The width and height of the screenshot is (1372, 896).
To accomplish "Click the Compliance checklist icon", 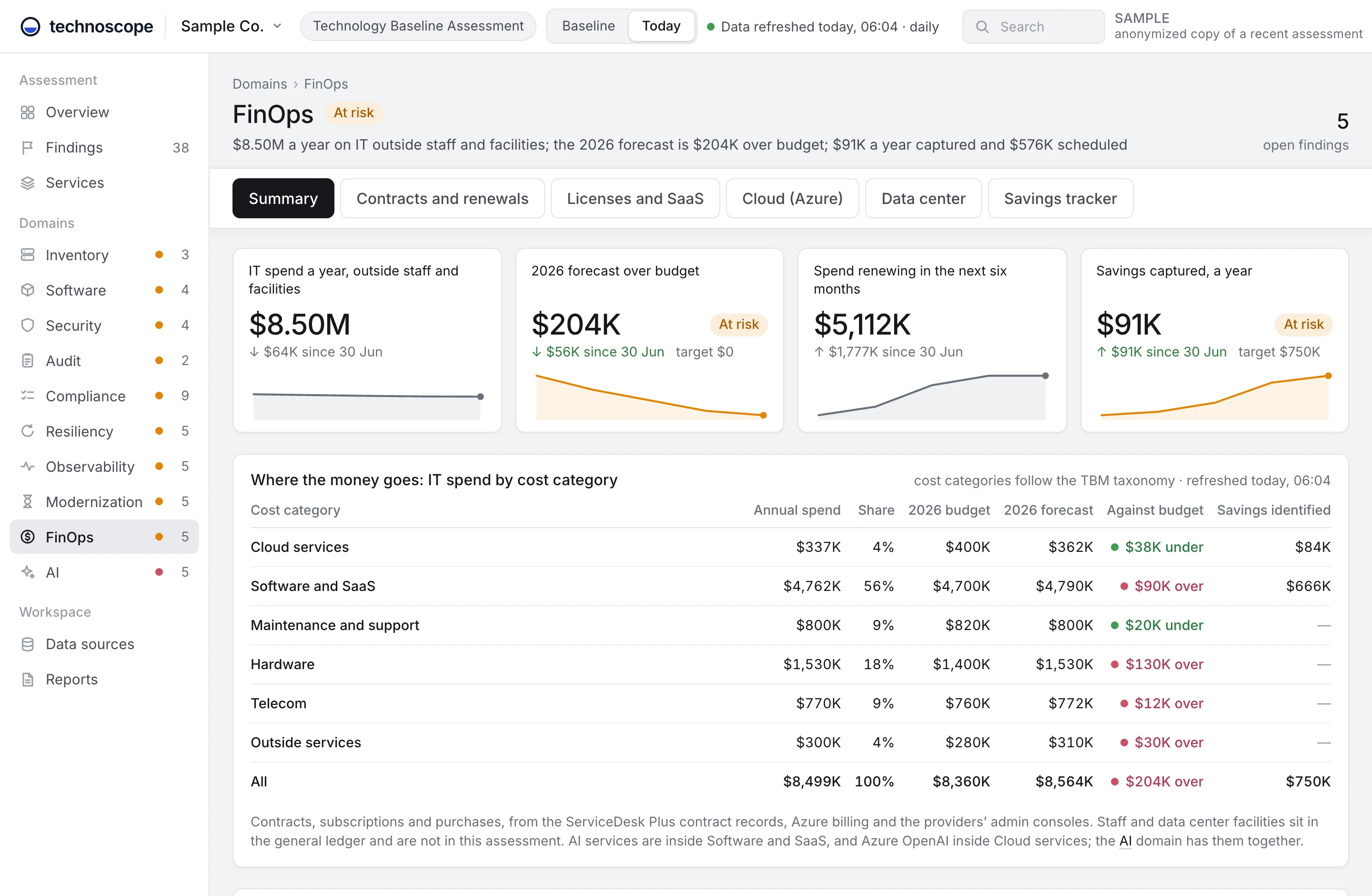I will click(28, 396).
